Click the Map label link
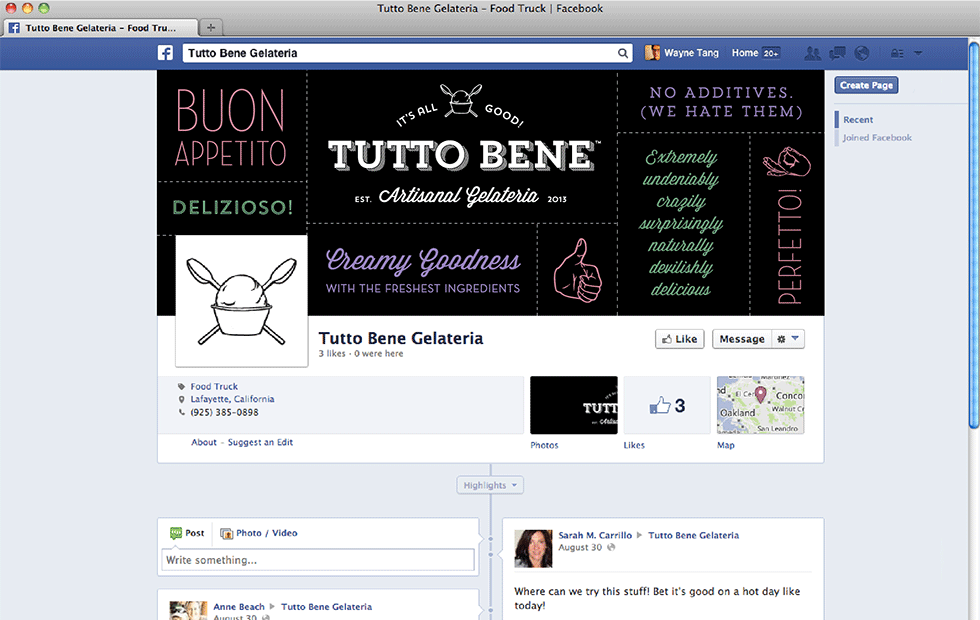This screenshot has height=620, width=980. pyautogui.click(x=726, y=445)
